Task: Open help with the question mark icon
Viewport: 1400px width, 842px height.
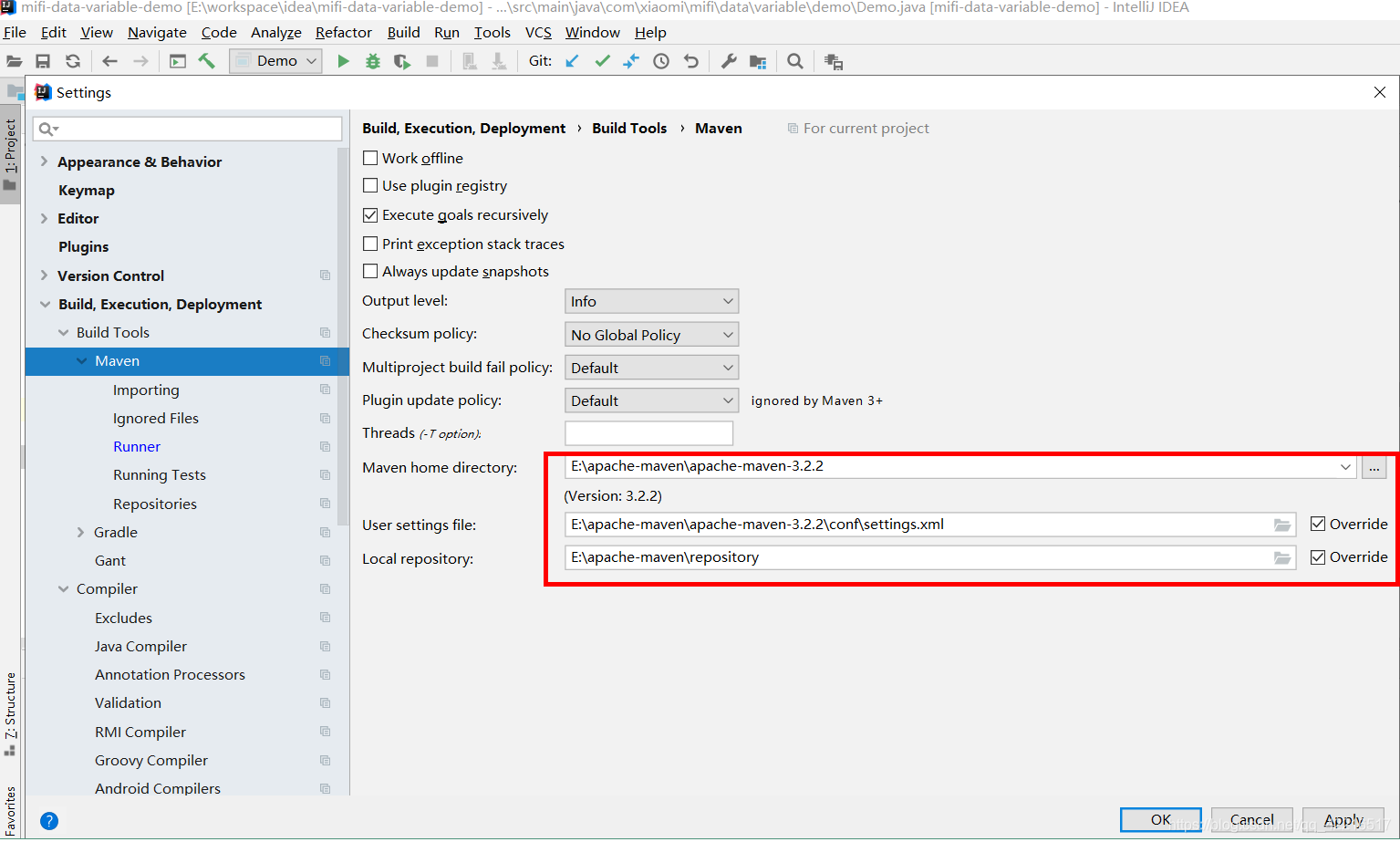Action: point(49,821)
